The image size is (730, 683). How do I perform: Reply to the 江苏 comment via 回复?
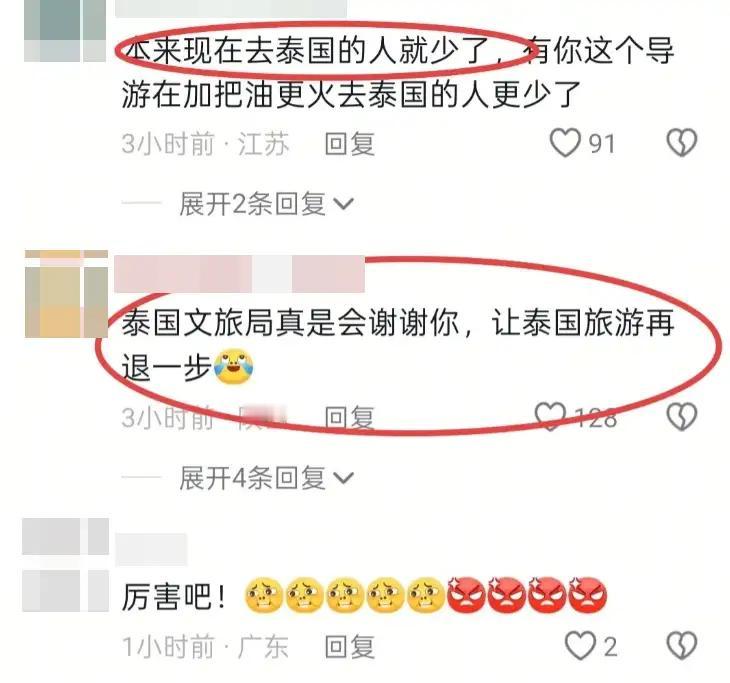[350, 143]
